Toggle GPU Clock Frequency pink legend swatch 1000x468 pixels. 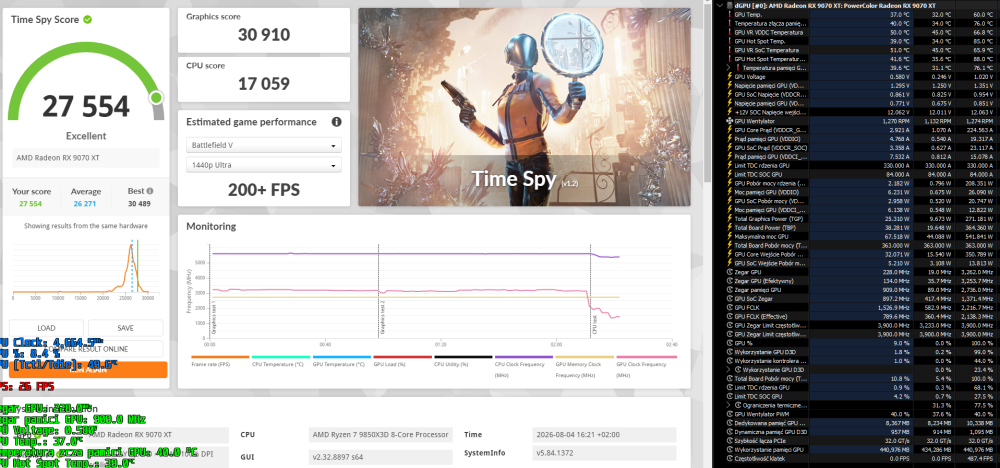[x=645, y=357]
